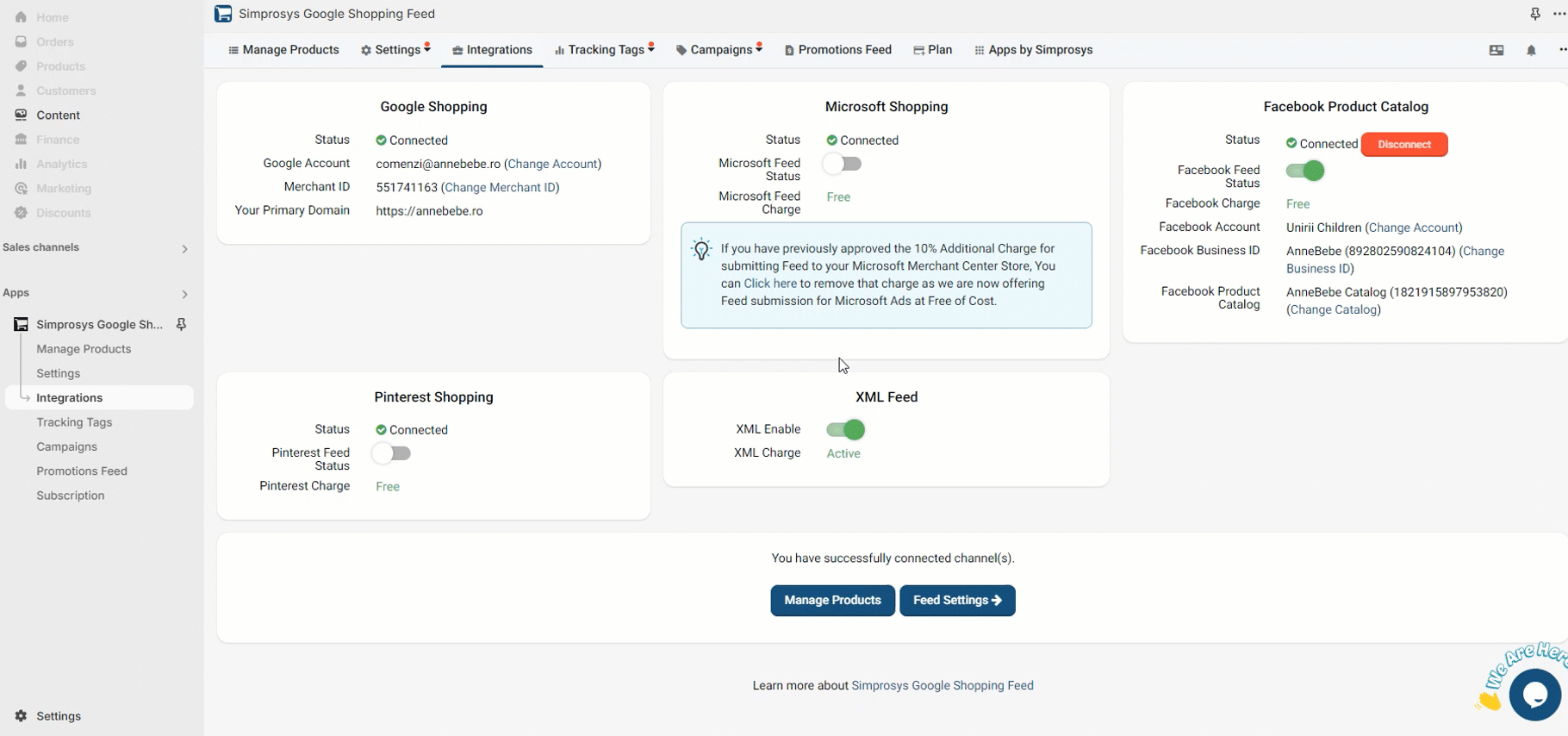The width and height of the screenshot is (1568, 736).
Task: Turn off the Facebook Feed Status toggle
Action: coord(1305,171)
